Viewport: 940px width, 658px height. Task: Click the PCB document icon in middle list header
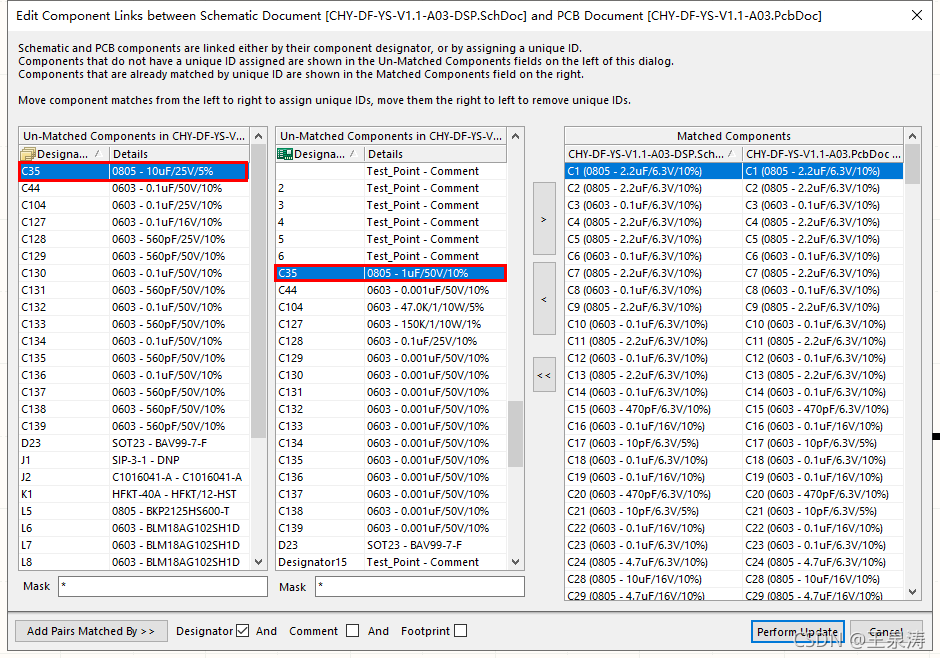click(286, 154)
